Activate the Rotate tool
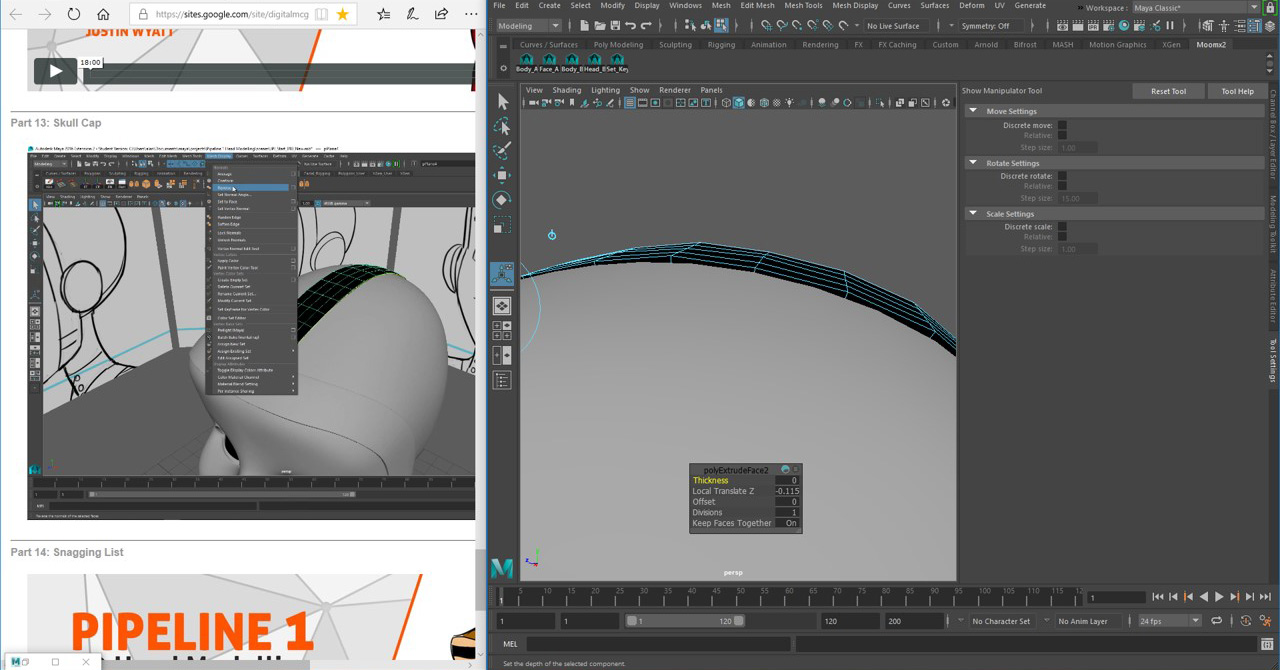The width and height of the screenshot is (1280, 670). pyautogui.click(x=502, y=200)
